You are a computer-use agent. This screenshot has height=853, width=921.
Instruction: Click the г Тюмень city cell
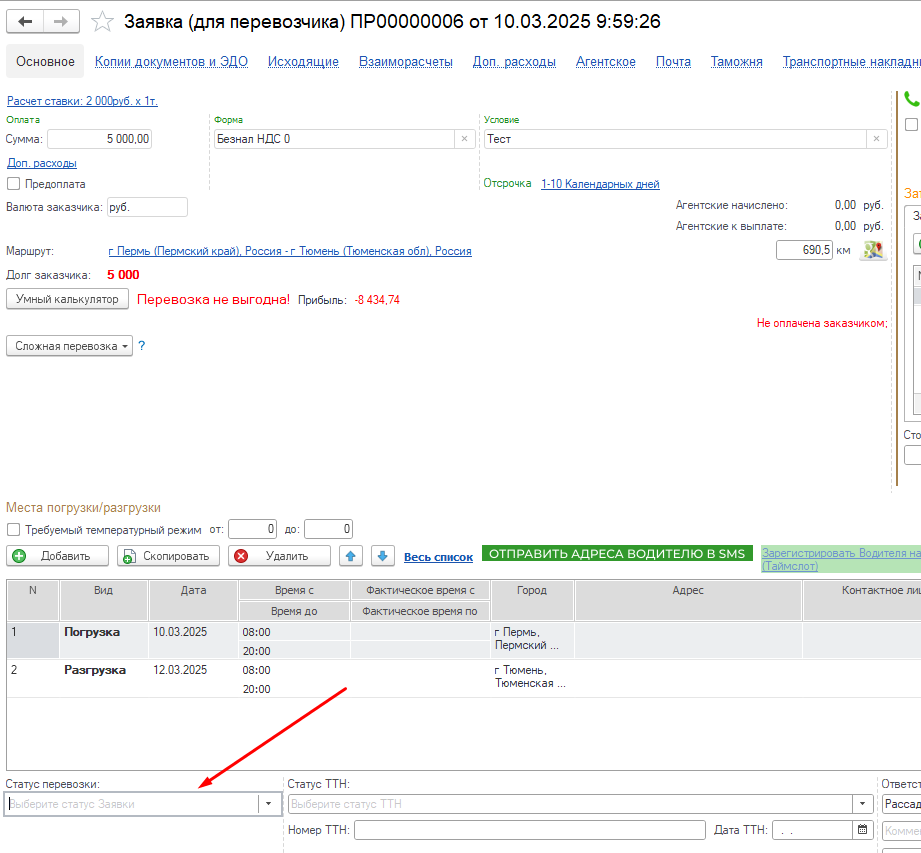point(530,677)
